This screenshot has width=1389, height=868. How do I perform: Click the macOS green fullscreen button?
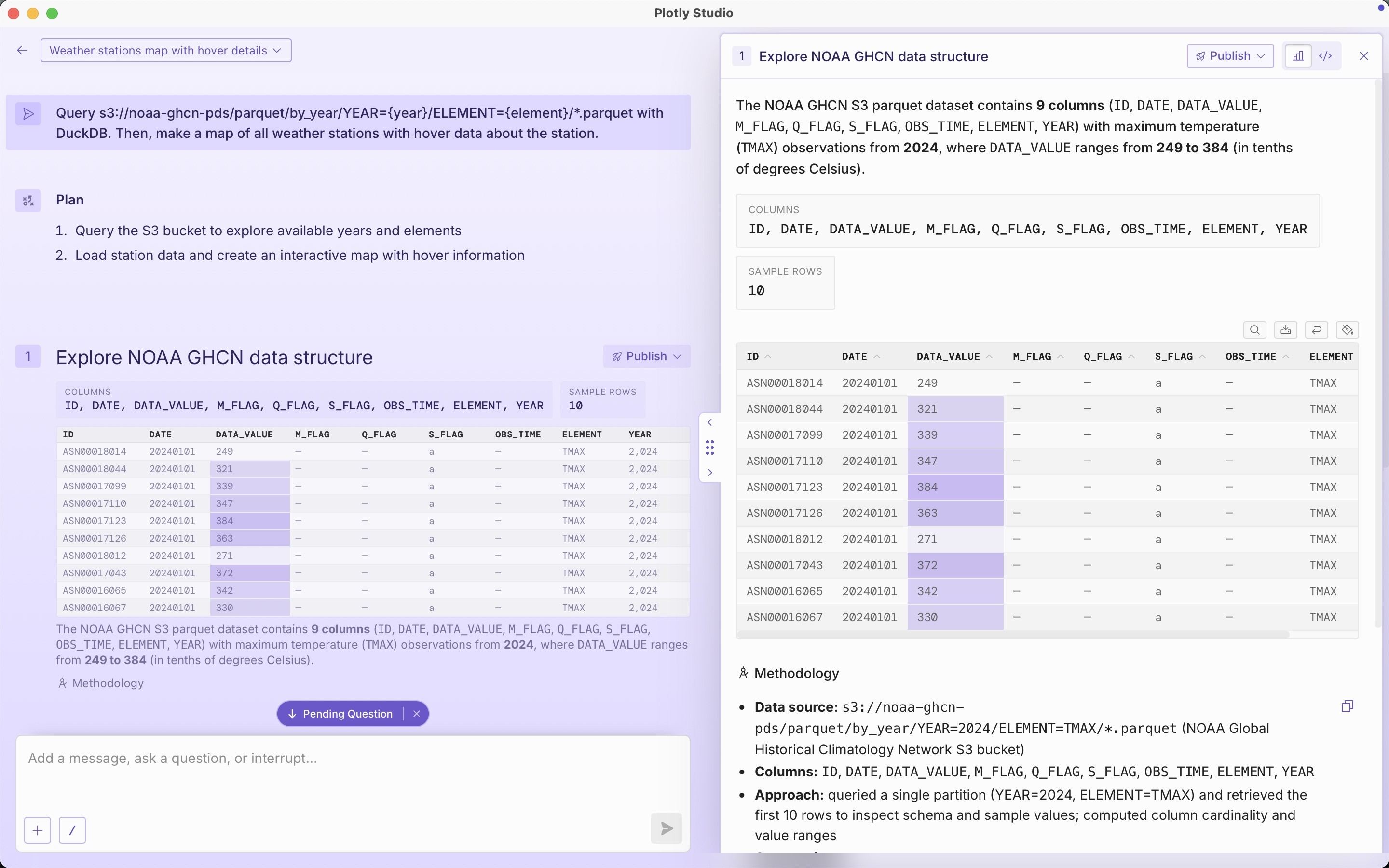[x=52, y=13]
